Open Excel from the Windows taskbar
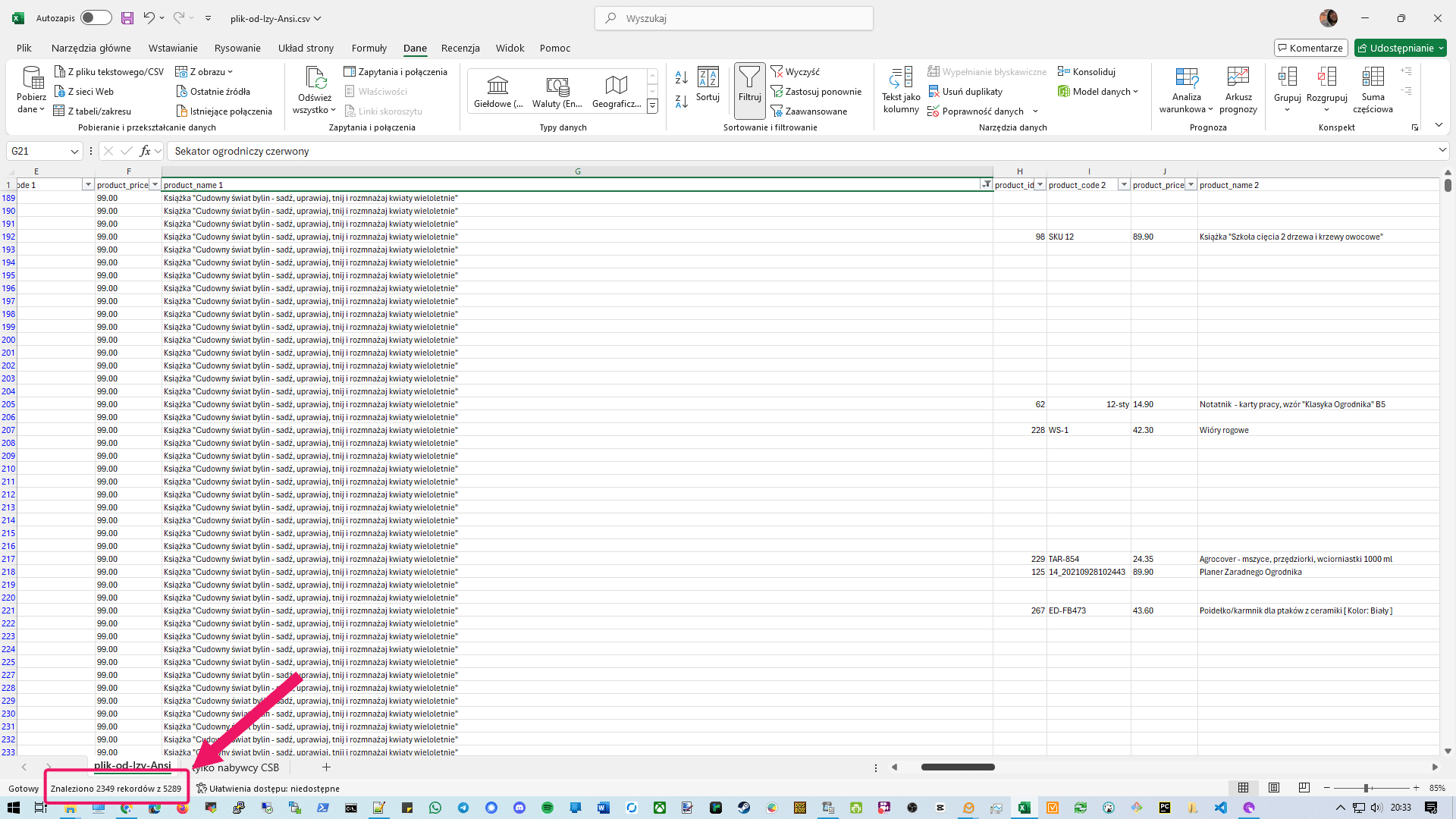 tap(1024, 808)
